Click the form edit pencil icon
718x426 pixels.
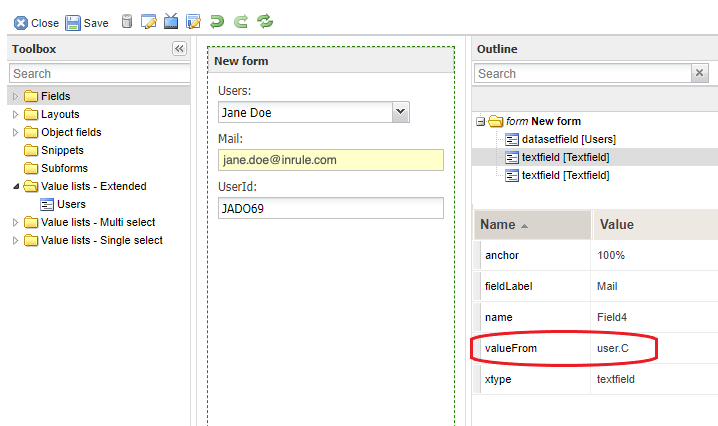pyautogui.click(x=194, y=21)
